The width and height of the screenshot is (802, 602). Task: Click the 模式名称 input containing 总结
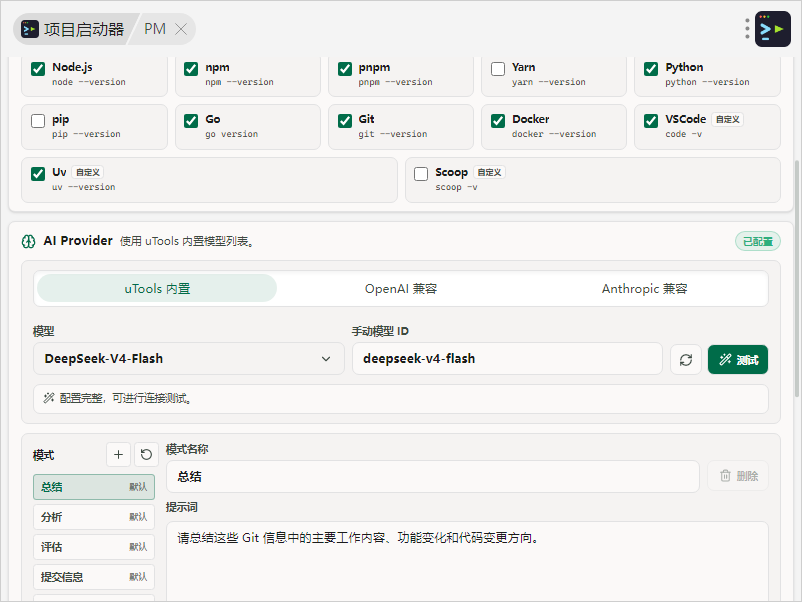(433, 477)
